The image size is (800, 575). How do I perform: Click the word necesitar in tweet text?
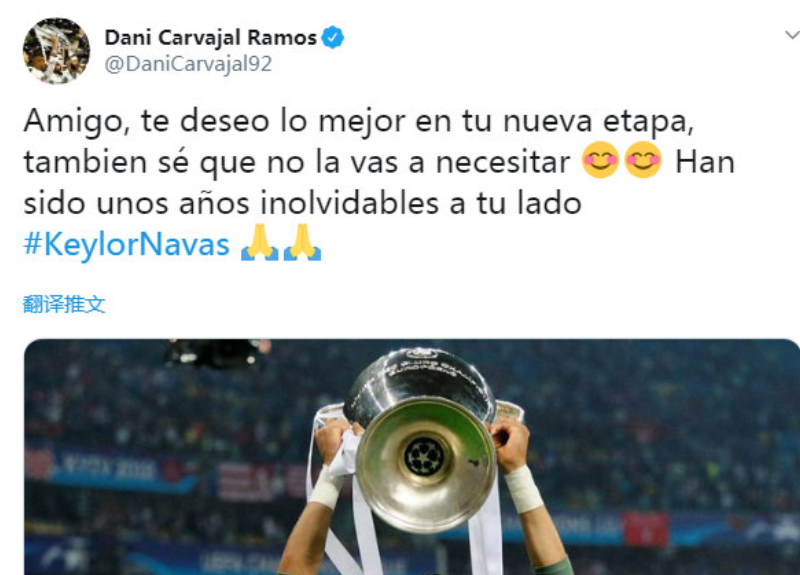(x=503, y=162)
